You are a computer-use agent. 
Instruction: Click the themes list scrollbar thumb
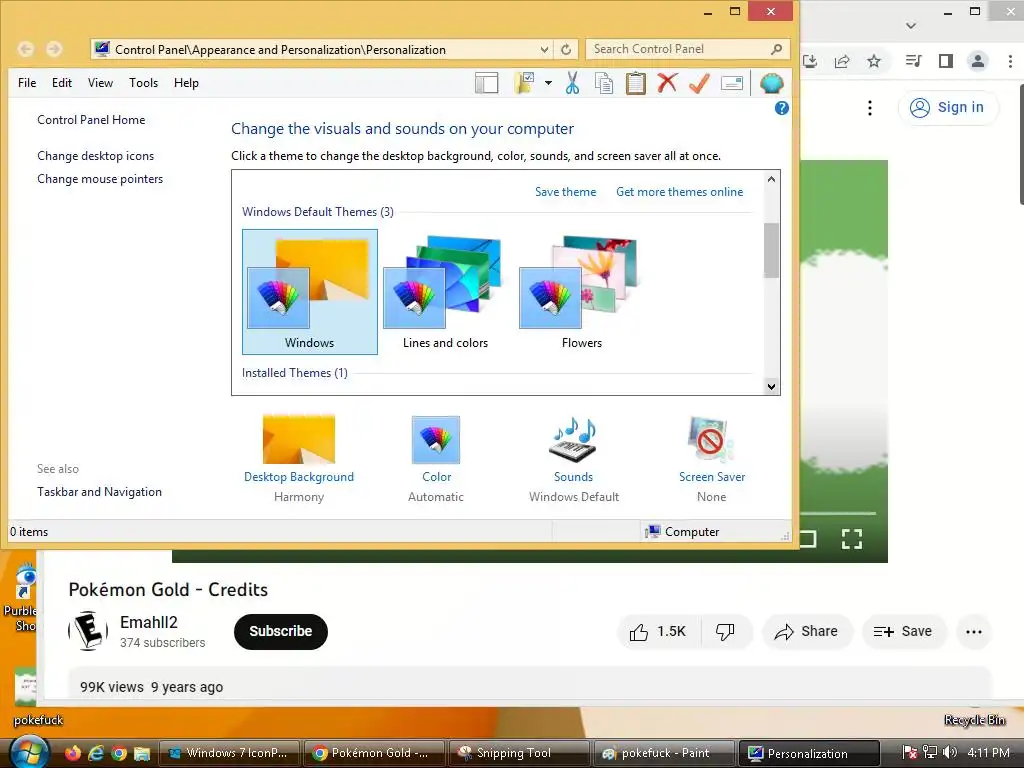pyautogui.click(x=771, y=250)
